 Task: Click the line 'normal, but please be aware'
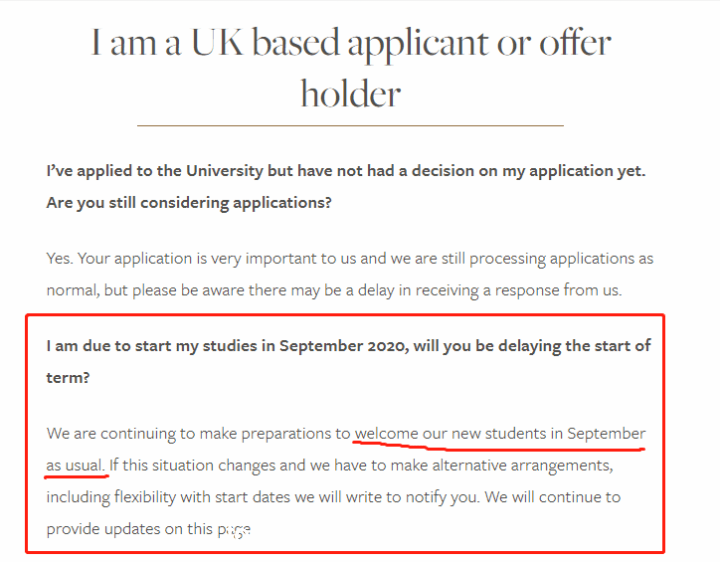(334, 291)
